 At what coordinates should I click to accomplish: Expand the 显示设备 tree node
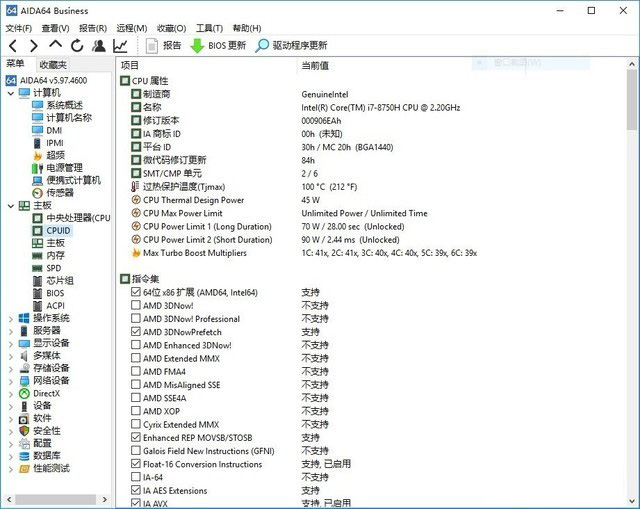[11, 344]
